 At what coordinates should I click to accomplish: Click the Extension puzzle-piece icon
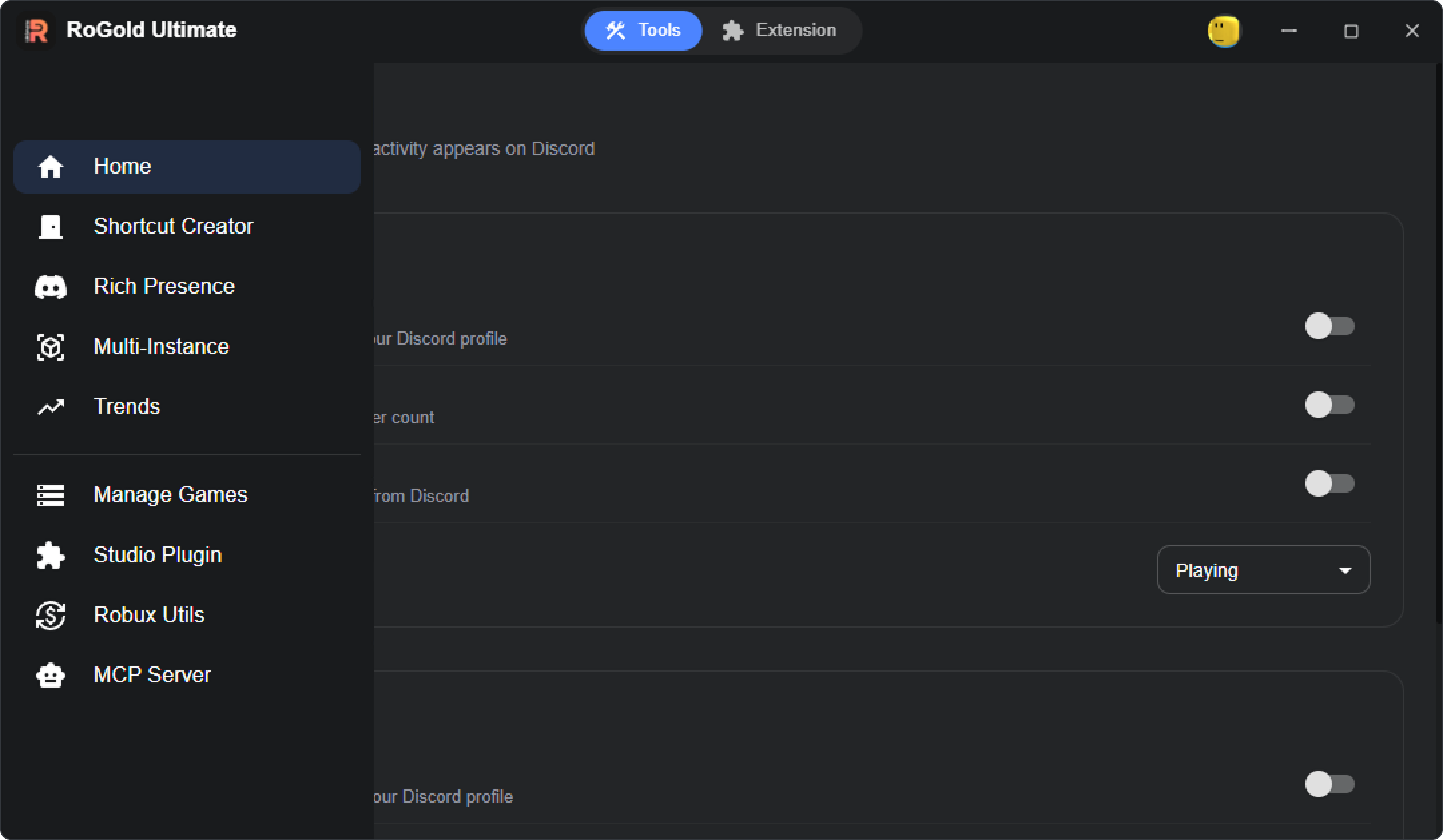click(x=733, y=31)
